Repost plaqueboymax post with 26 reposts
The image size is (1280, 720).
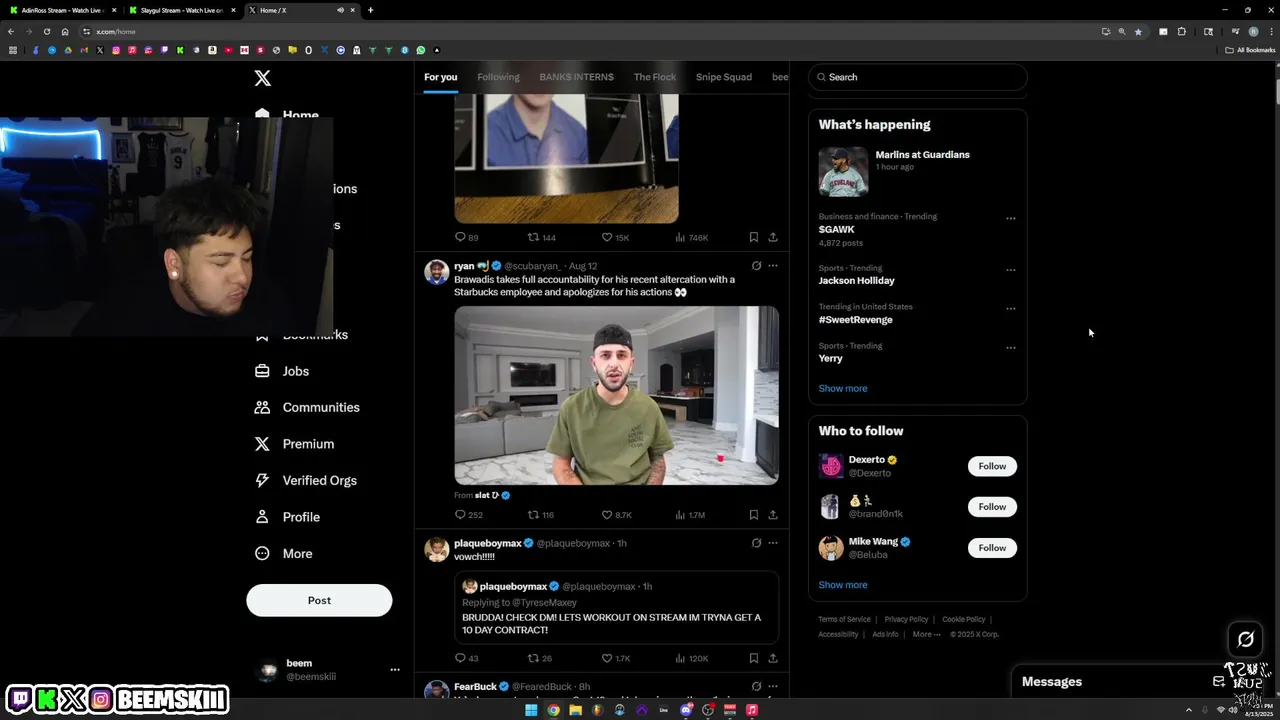(540, 658)
